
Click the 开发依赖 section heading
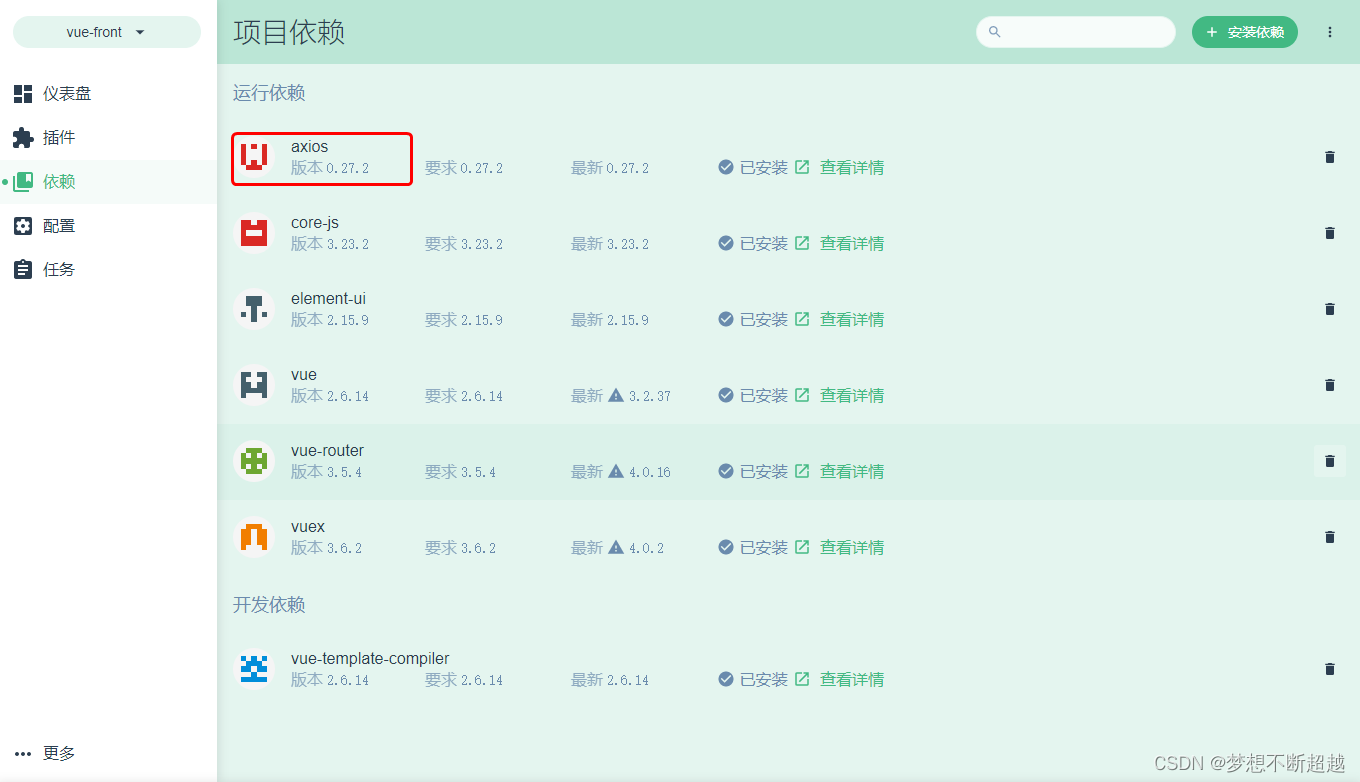click(x=269, y=605)
